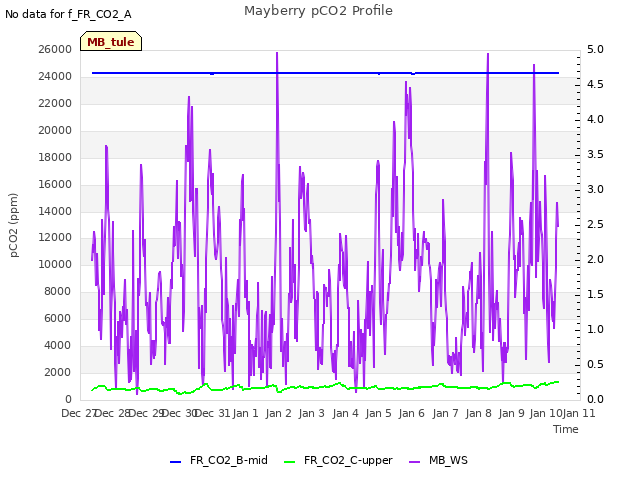Click the Mayberry pCO2 Profile title
Viewport: 640px width, 480px height.
click(318, 11)
